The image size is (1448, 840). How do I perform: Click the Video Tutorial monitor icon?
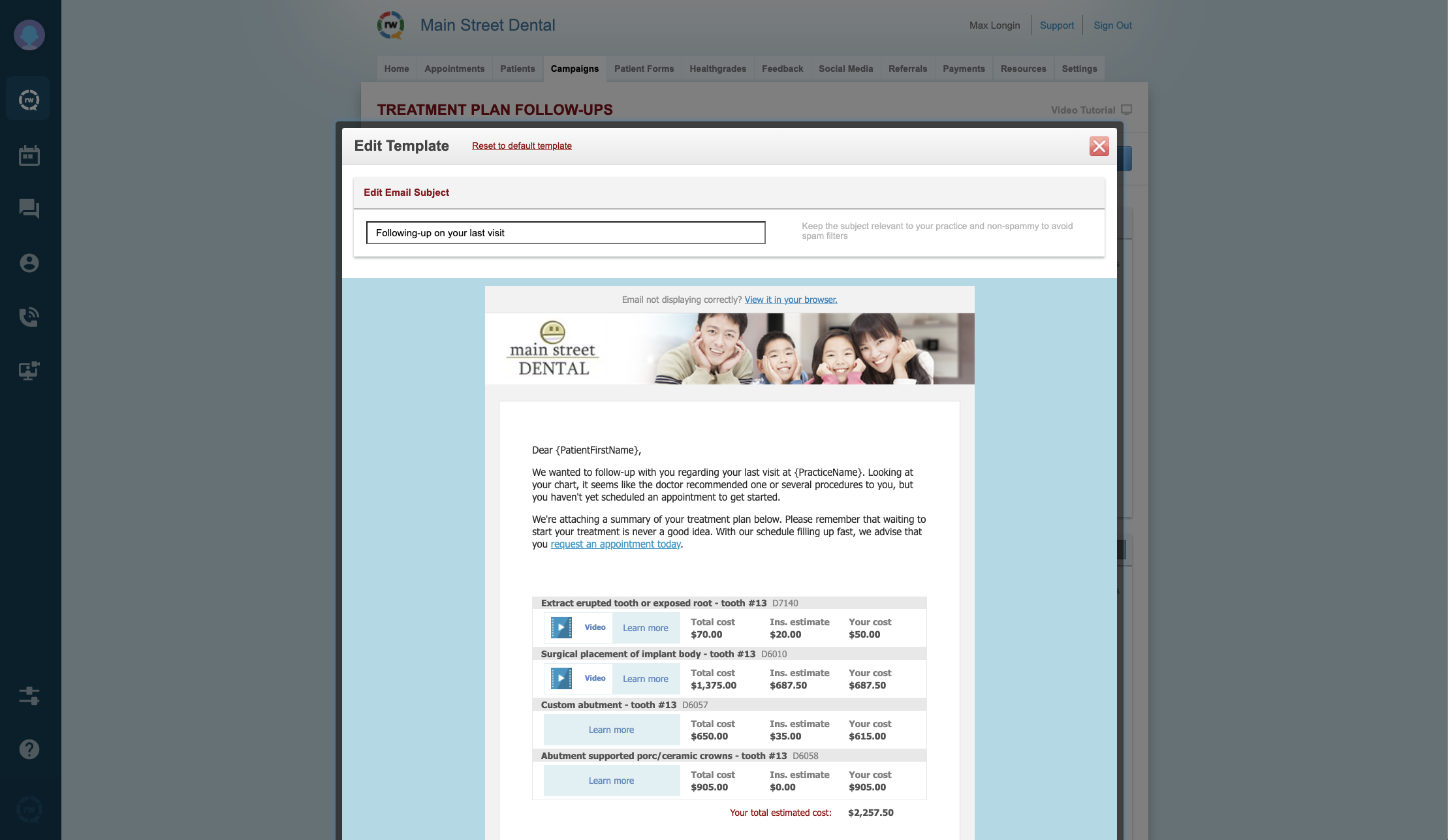[1127, 110]
